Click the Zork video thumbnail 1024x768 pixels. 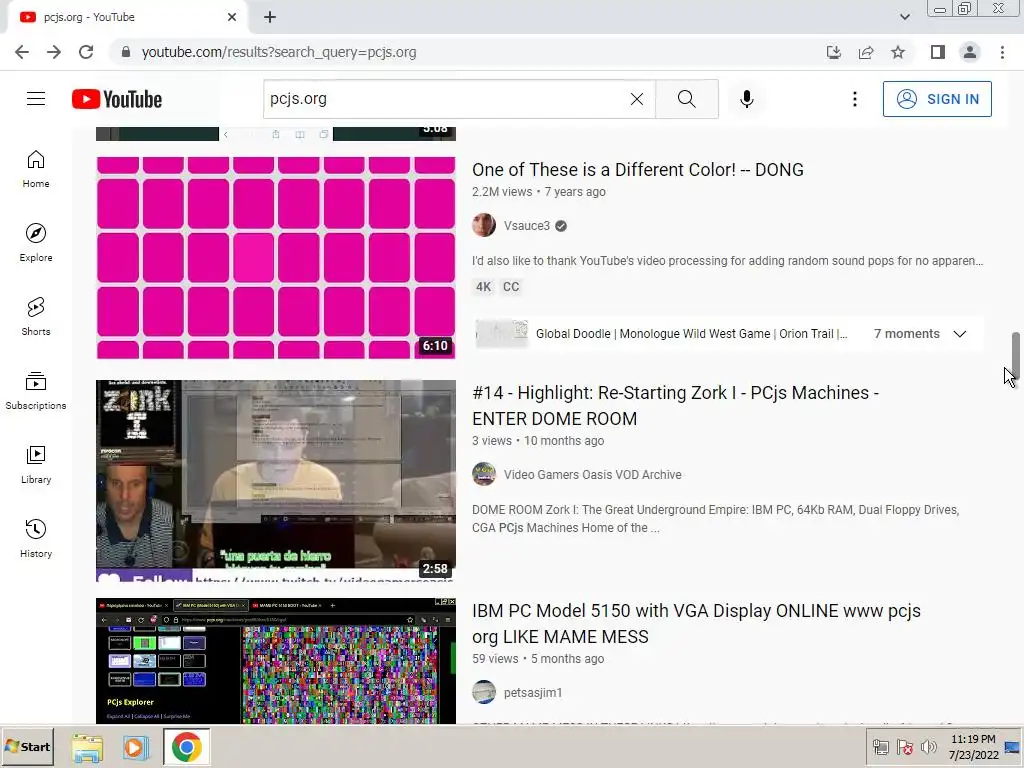[276, 481]
